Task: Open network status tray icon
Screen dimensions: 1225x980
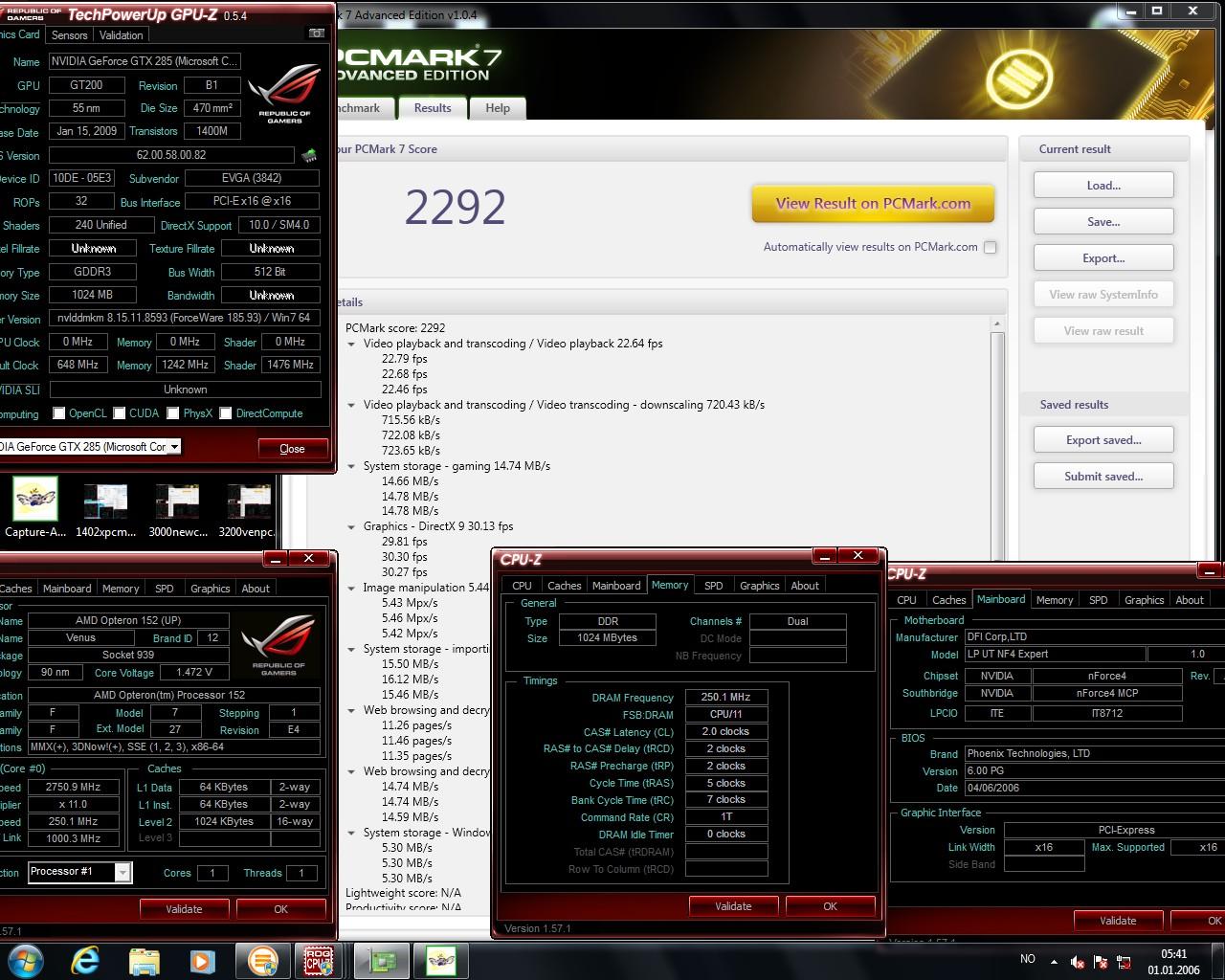Action: click(1124, 961)
